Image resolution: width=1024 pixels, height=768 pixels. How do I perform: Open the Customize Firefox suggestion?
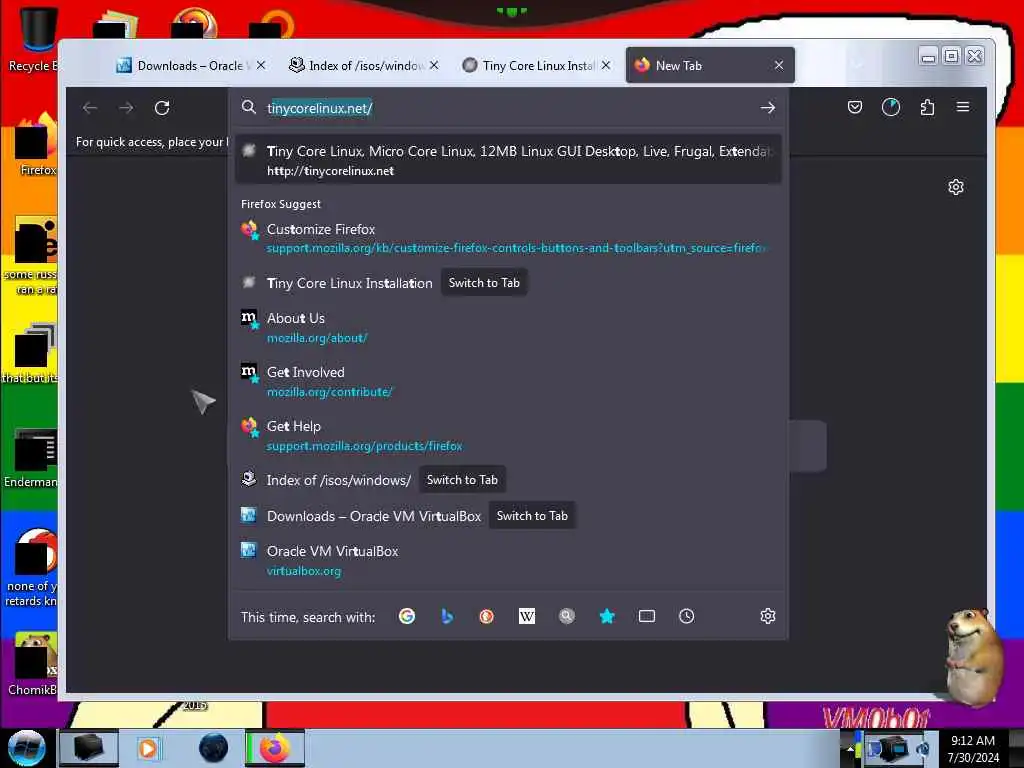coord(508,238)
